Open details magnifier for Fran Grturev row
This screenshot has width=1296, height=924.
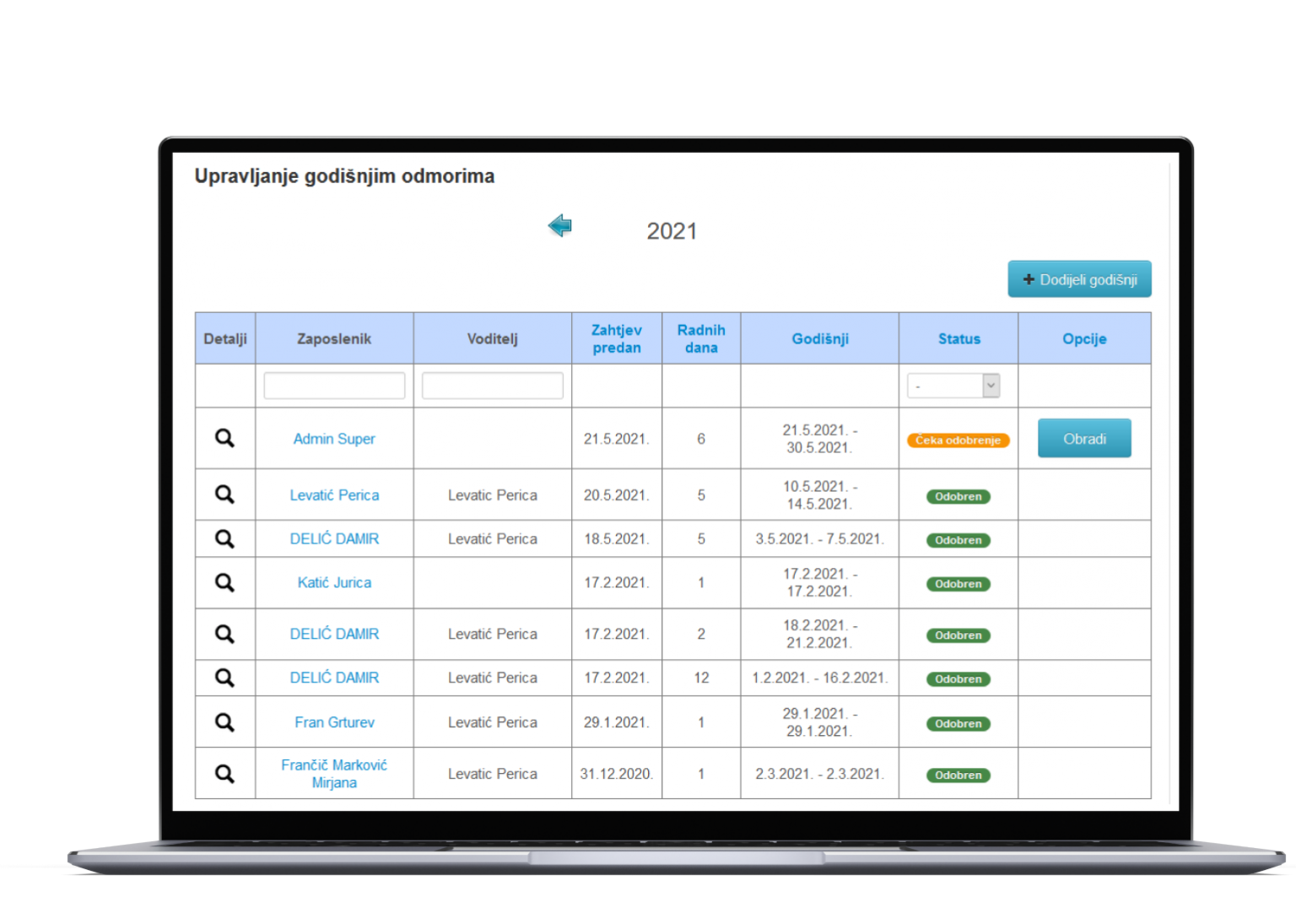pos(224,722)
